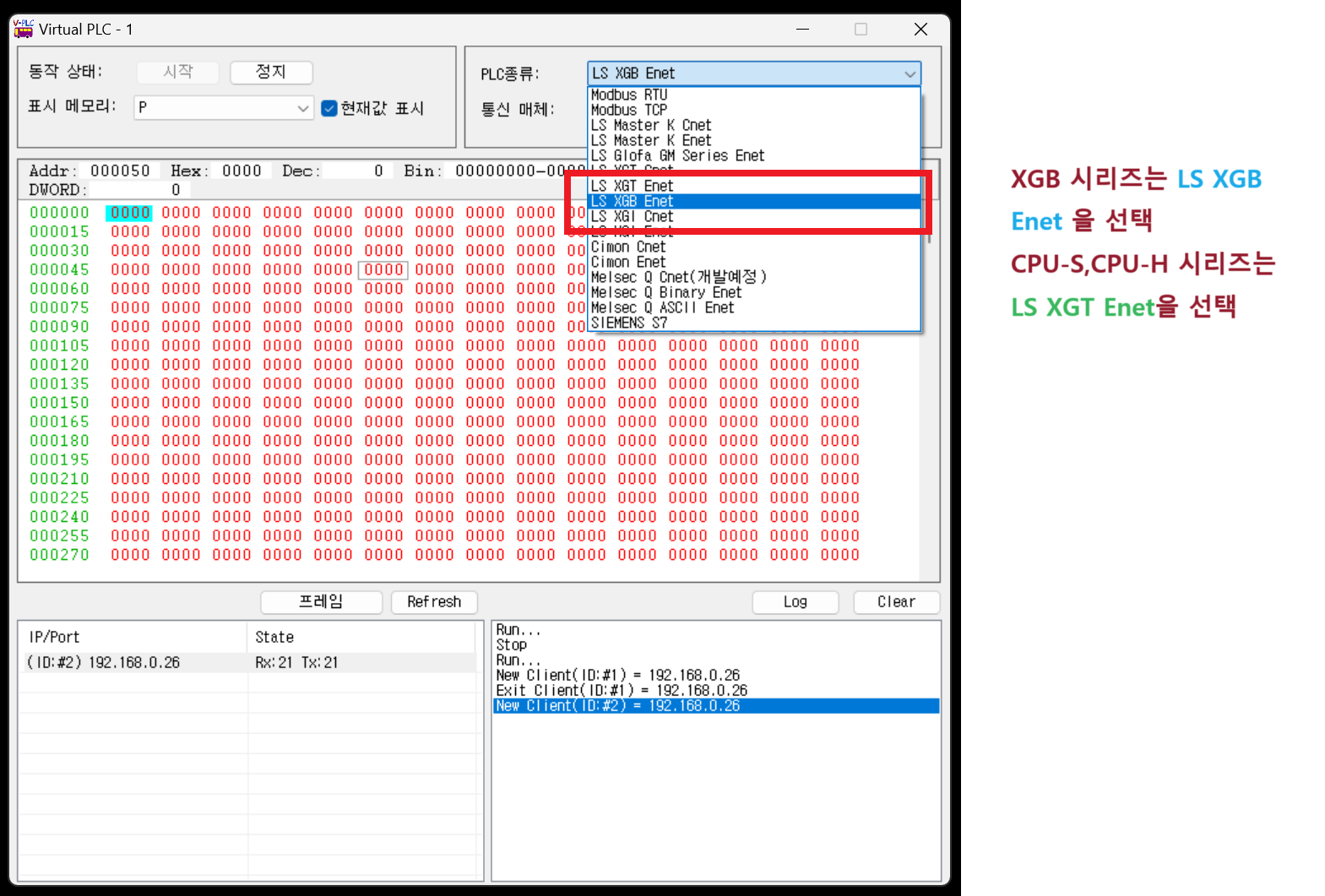Clear the log with the Clear button

click(x=896, y=601)
